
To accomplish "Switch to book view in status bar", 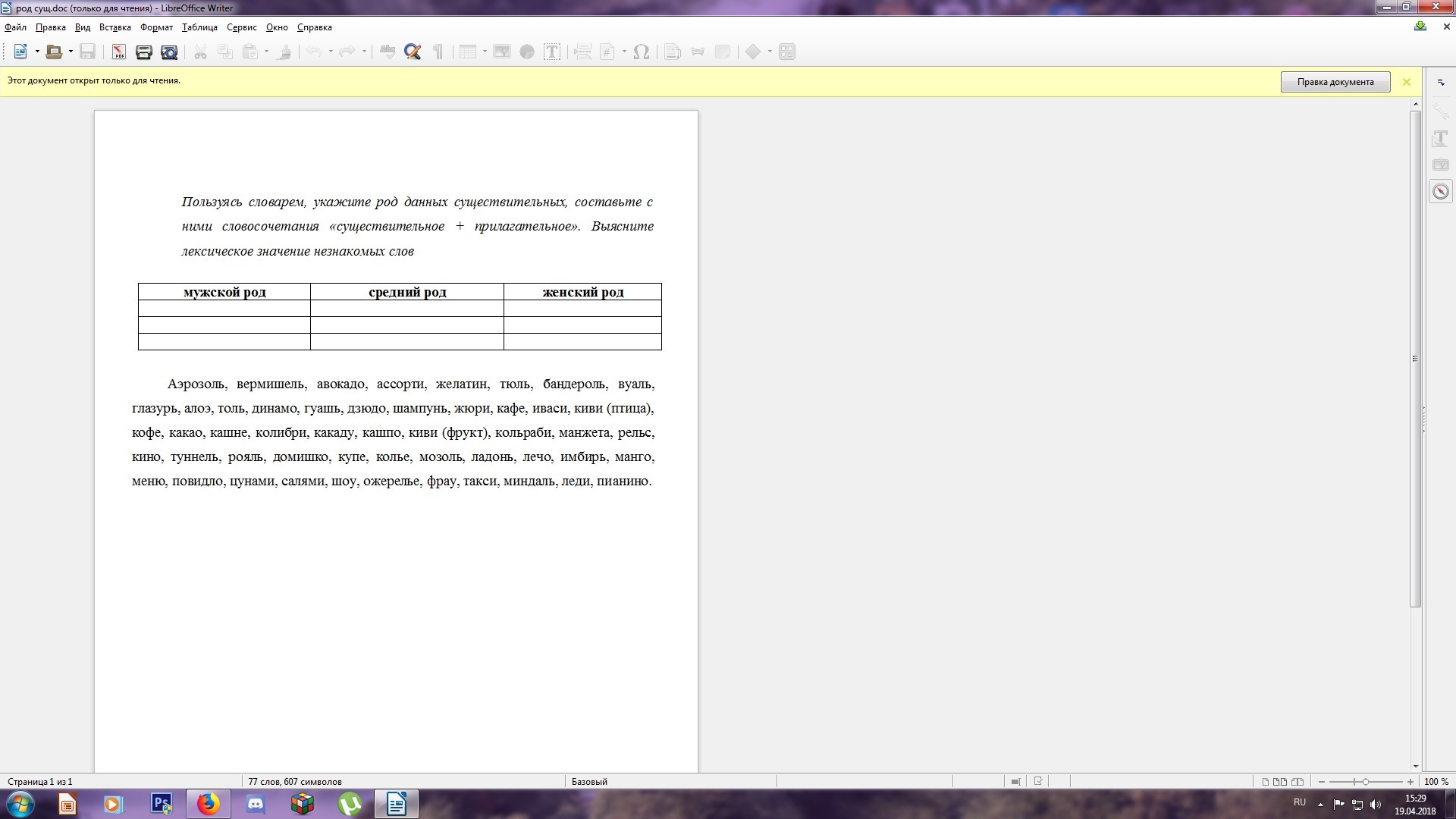I will tap(1298, 782).
